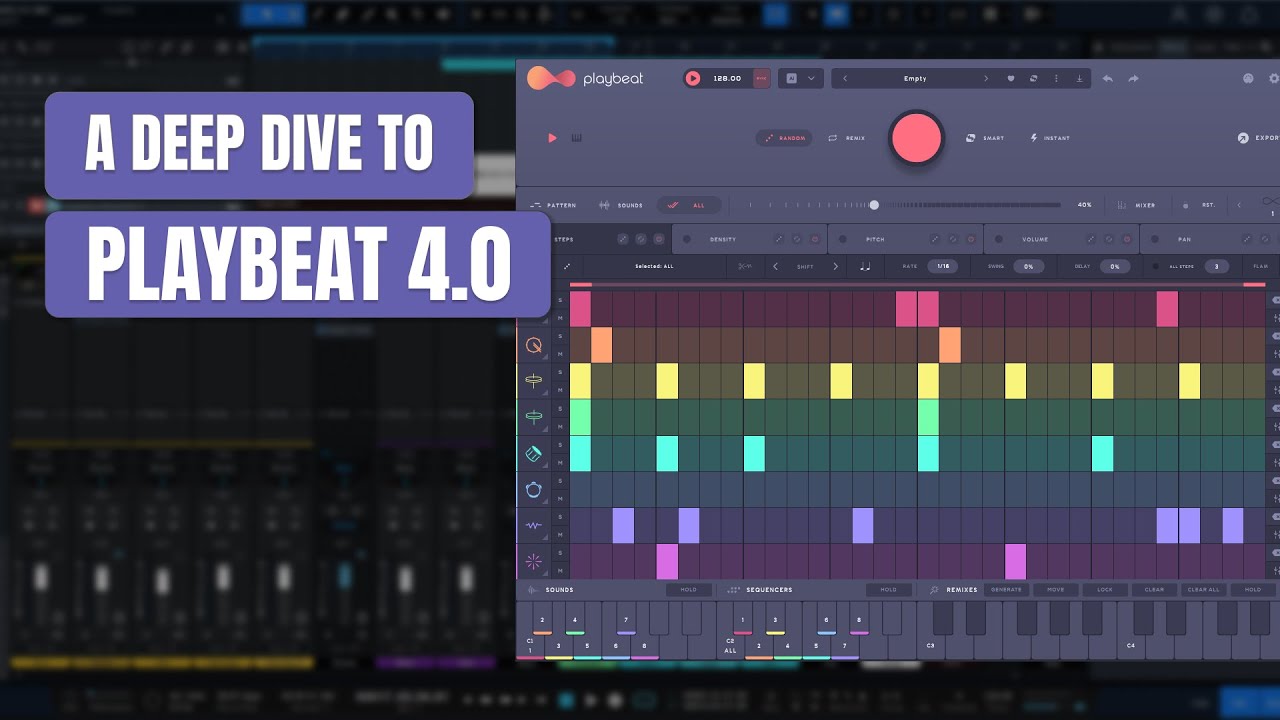The height and width of the screenshot is (720, 1280).
Task: Go to previous preset with the left chevron
Action: click(x=845, y=78)
